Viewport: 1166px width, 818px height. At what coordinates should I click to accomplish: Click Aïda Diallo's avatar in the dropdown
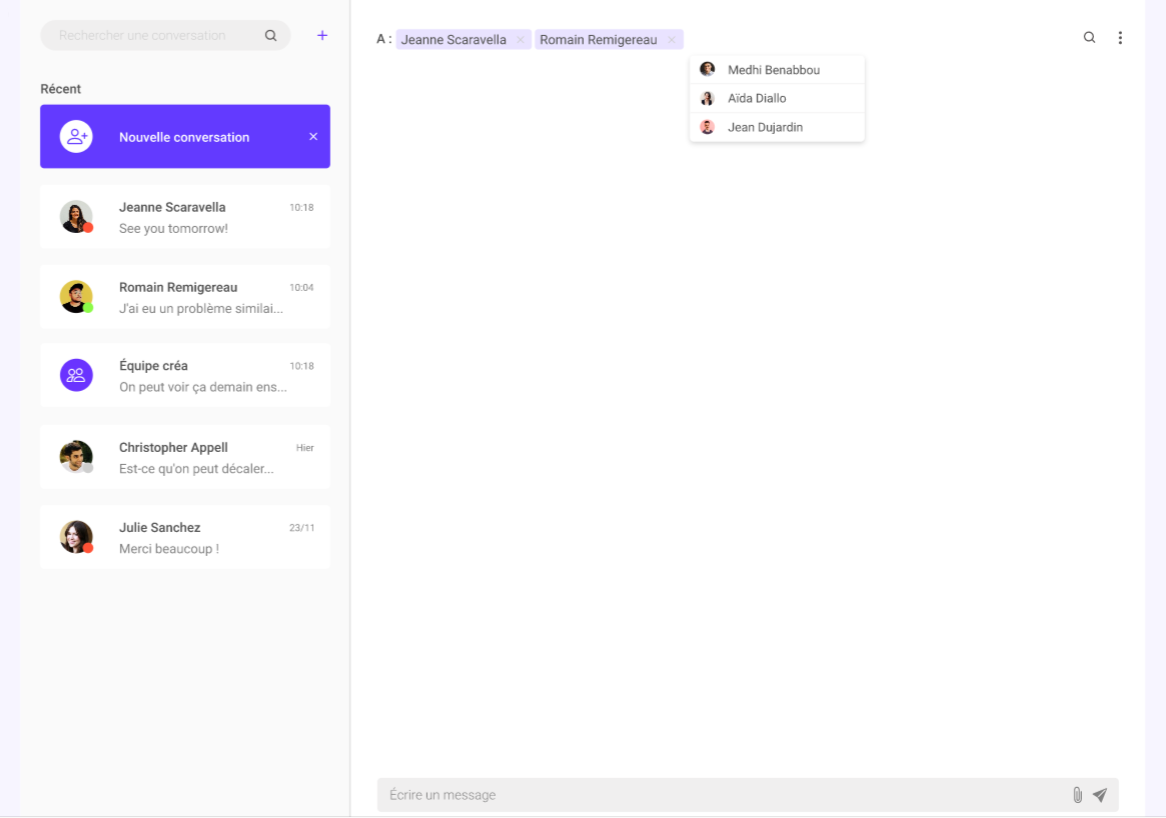[707, 98]
